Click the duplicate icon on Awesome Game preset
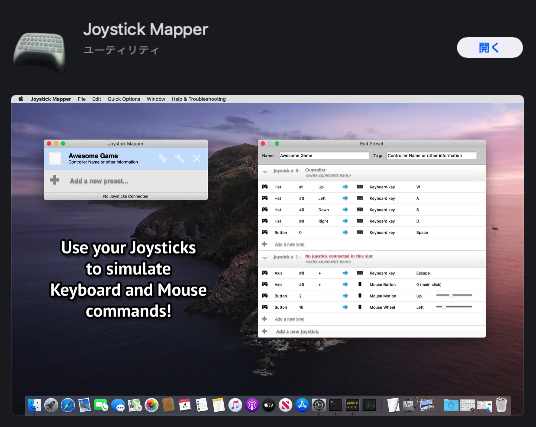Screen dimensions: 536x427 pyautogui.click(x=163, y=158)
